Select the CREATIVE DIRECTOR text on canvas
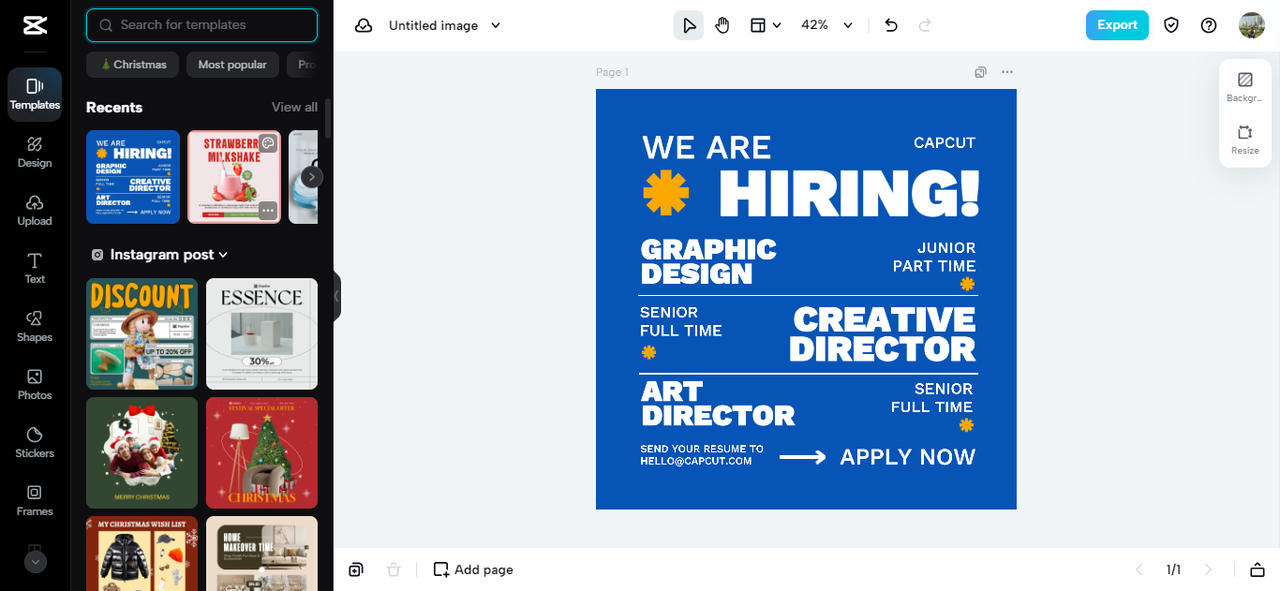This screenshot has width=1280, height=591. pos(883,334)
